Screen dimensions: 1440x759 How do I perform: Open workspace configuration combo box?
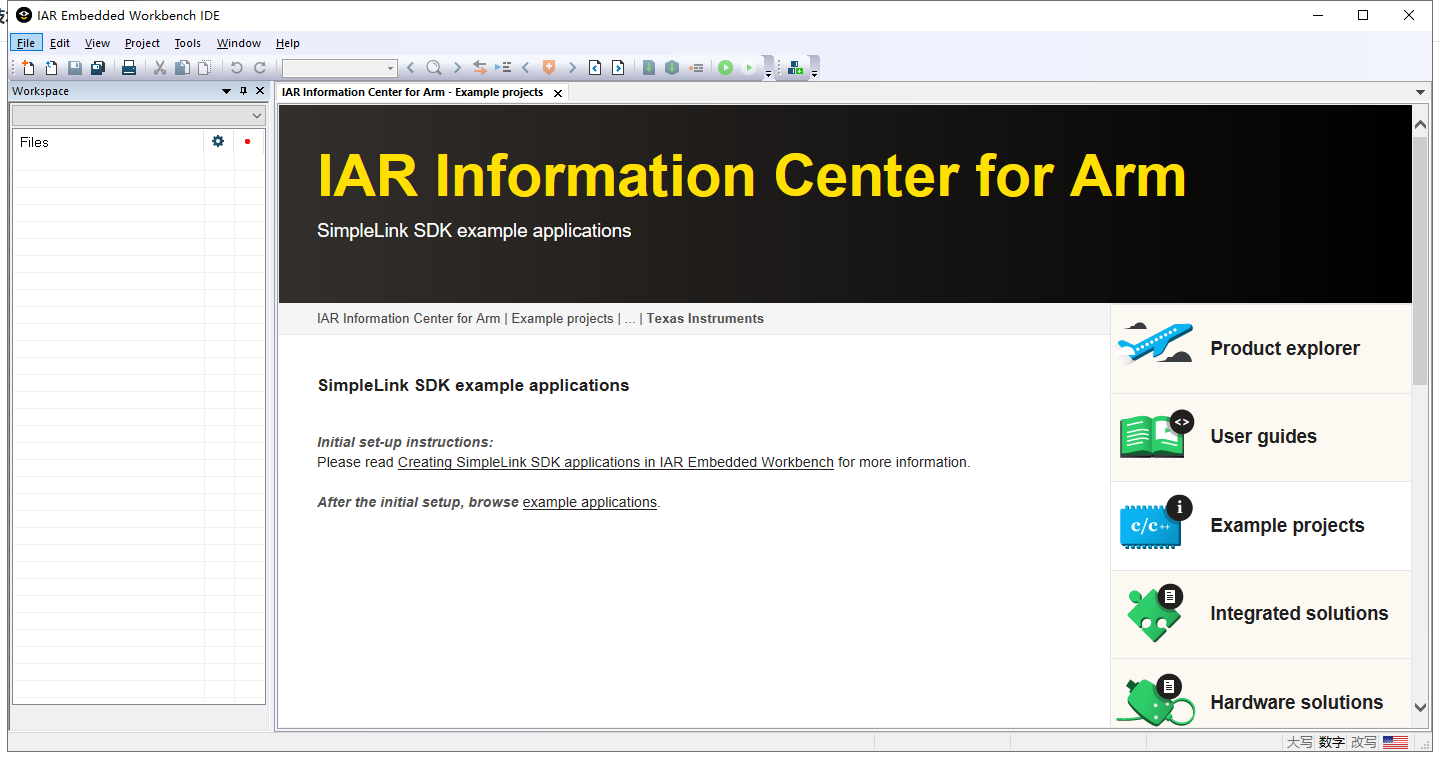point(139,116)
